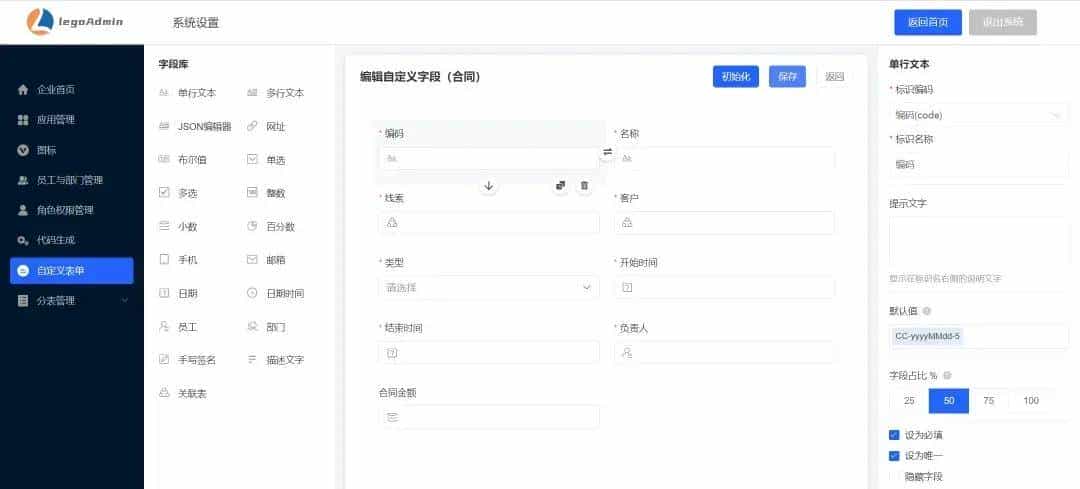Open 员工与部门管理 in the sidebar
The width and height of the screenshot is (1080, 489).
(72, 180)
